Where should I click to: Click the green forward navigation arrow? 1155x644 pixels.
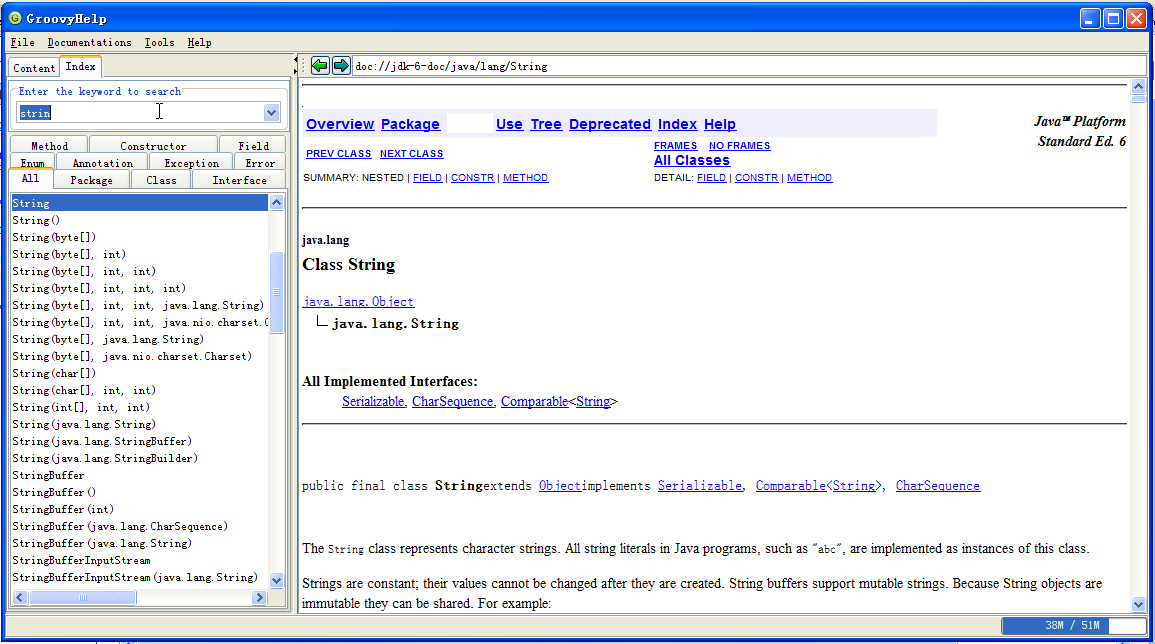(341, 66)
